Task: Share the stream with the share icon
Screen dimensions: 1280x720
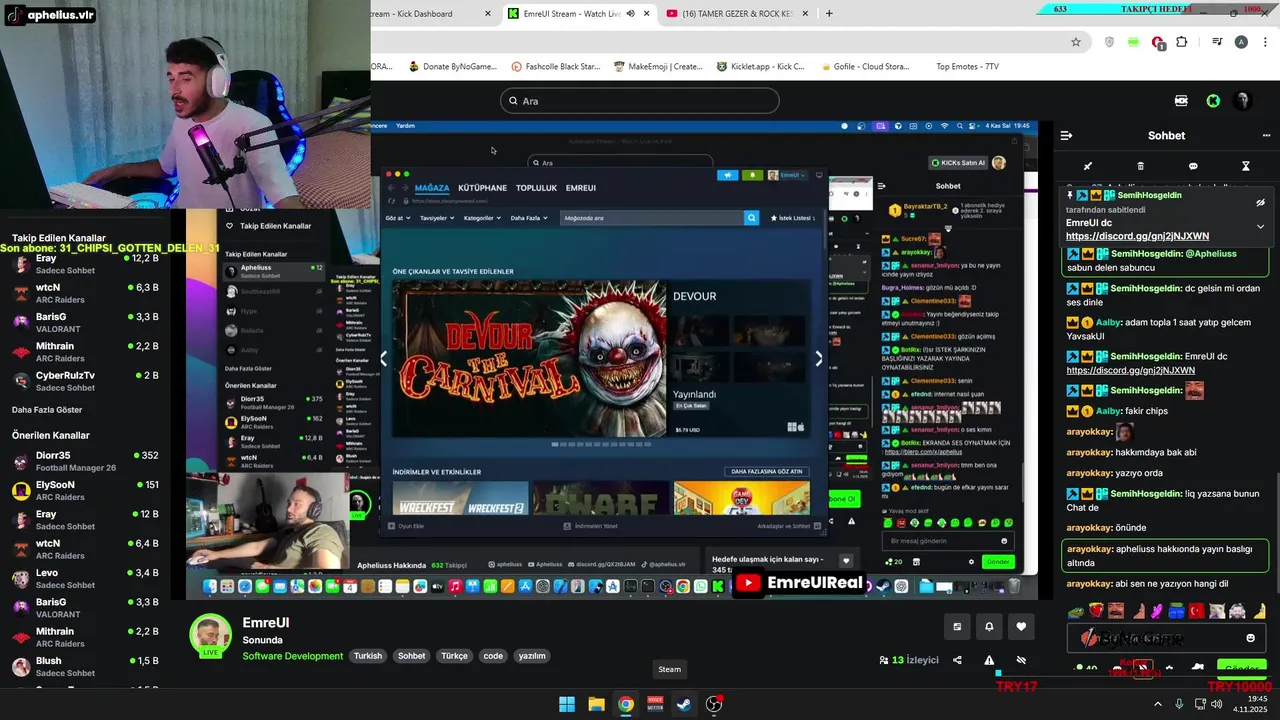Action: 957,660
